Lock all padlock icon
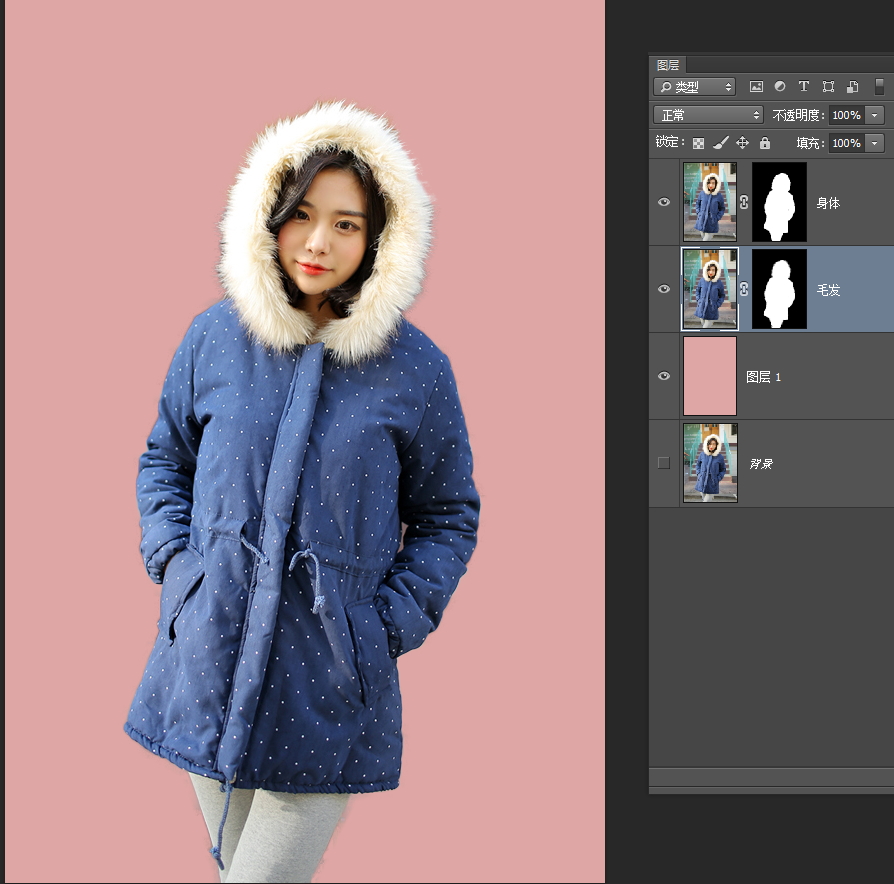 click(x=765, y=143)
